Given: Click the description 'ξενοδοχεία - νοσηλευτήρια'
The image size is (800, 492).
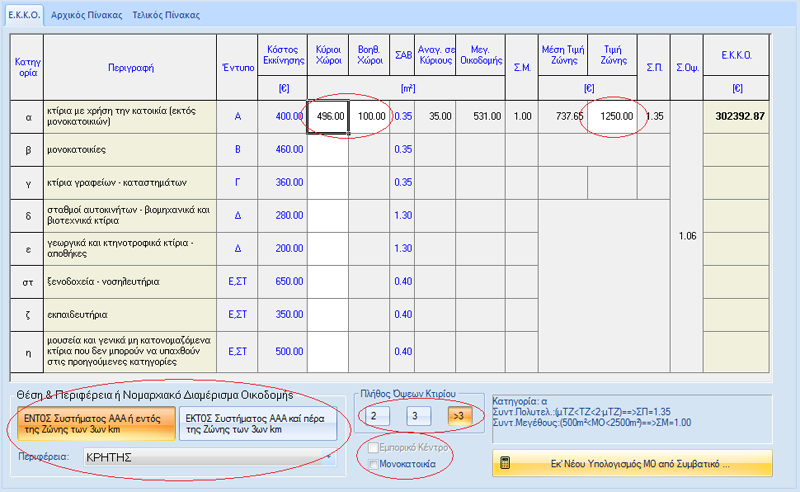Looking at the screenshot, I should pos(103,282).
